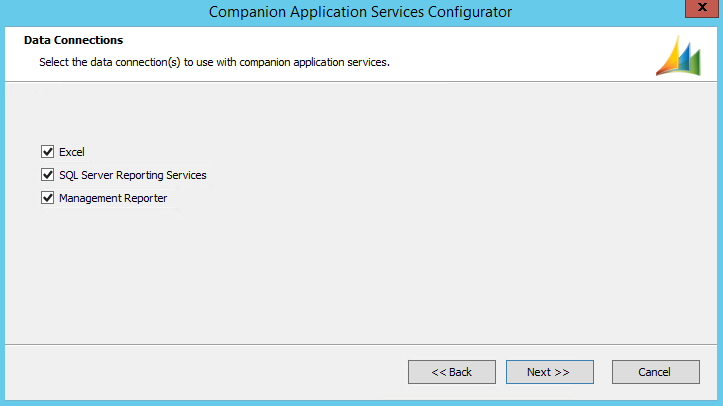This screenshot has height=406, width=723.
Task: Click the separator line above the buttons
Action: [360, 343]
